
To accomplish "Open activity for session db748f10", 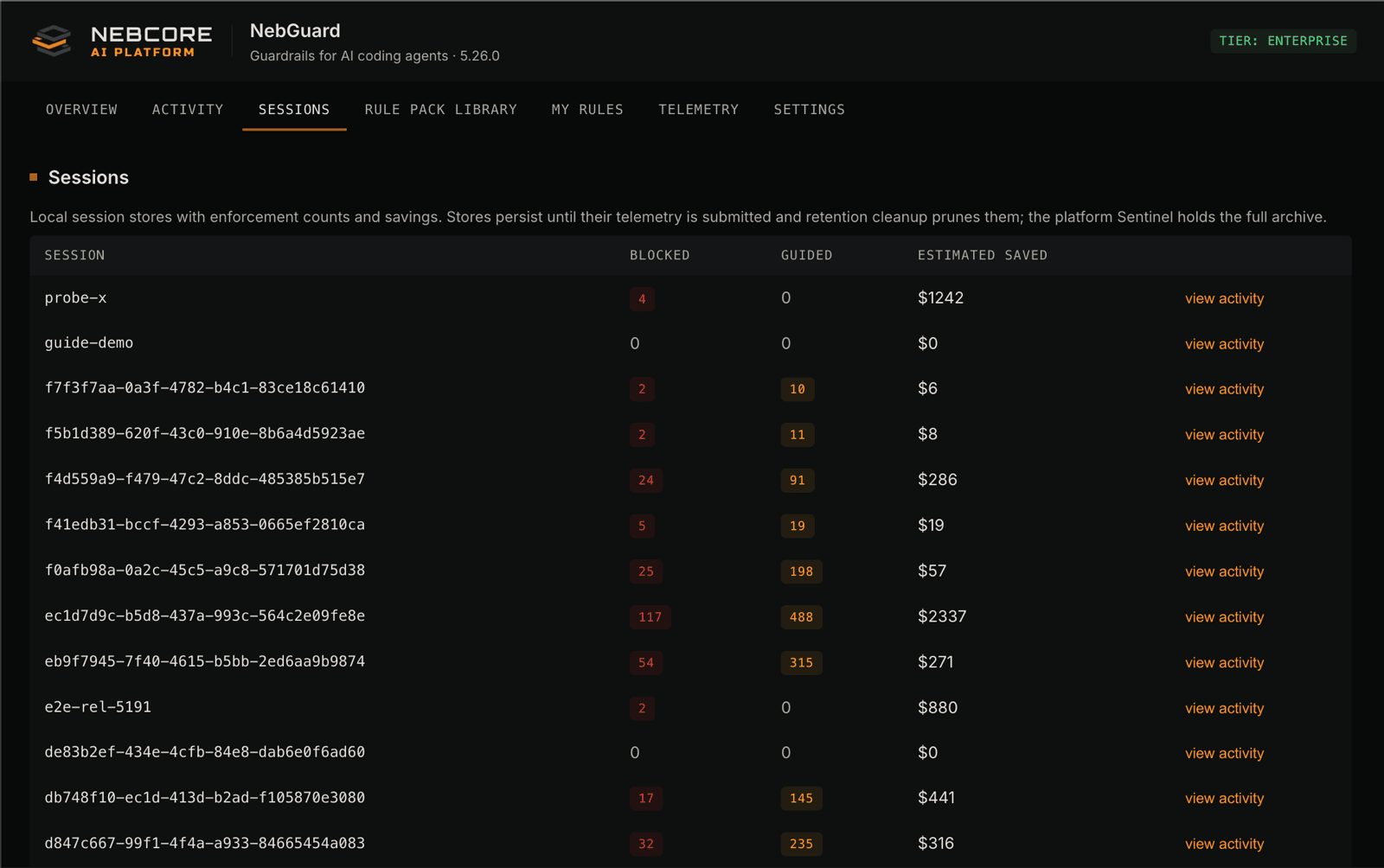I will pyautogui.click(x=1224, y=798).
